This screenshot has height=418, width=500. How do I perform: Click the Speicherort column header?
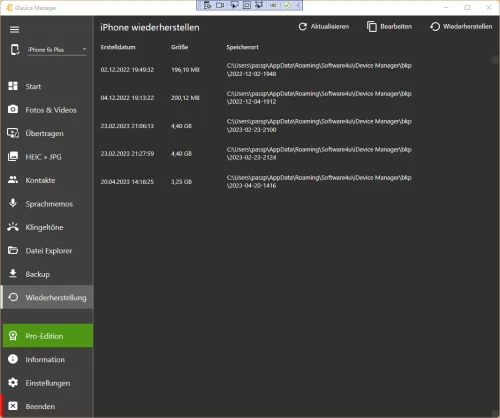[242, 47]
